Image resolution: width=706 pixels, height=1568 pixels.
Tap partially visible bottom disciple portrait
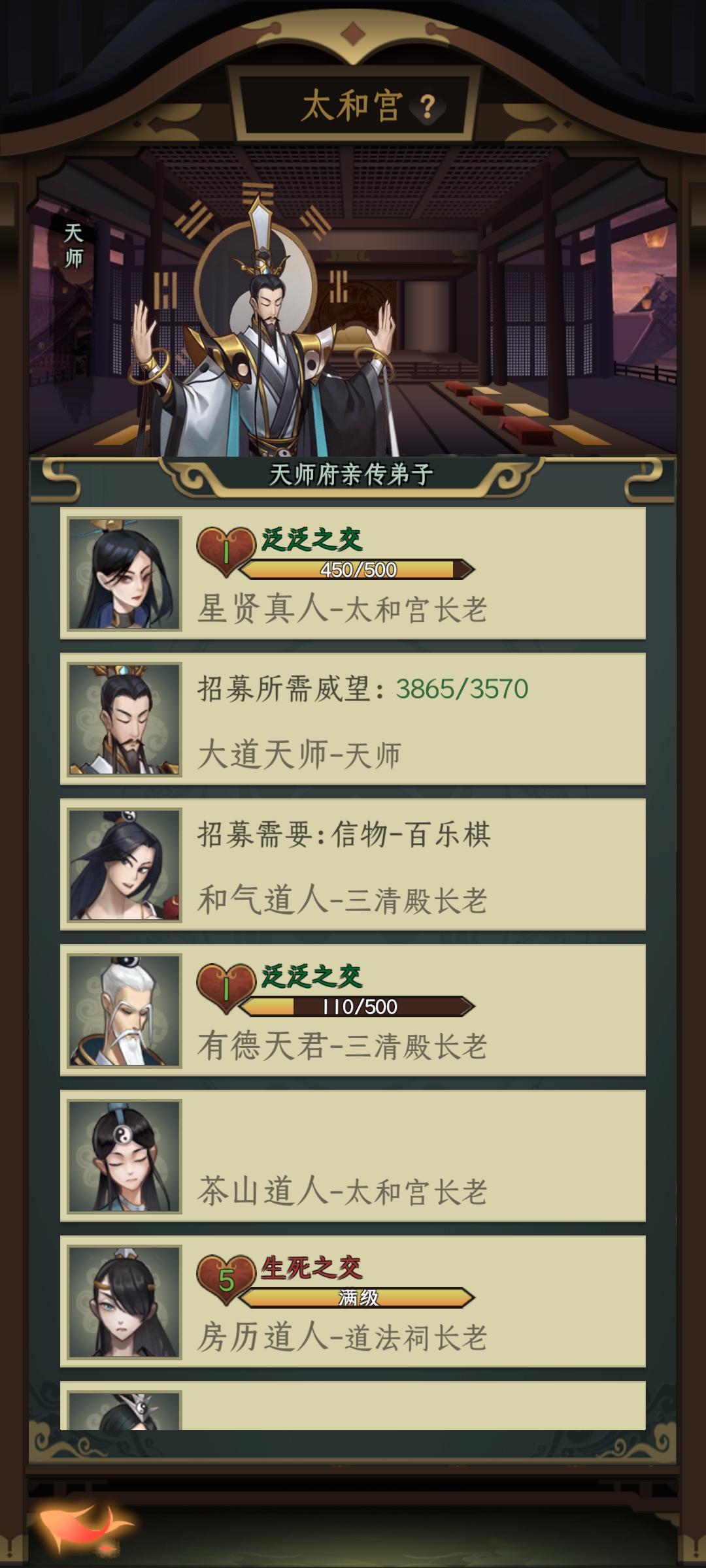point(124,1411)
